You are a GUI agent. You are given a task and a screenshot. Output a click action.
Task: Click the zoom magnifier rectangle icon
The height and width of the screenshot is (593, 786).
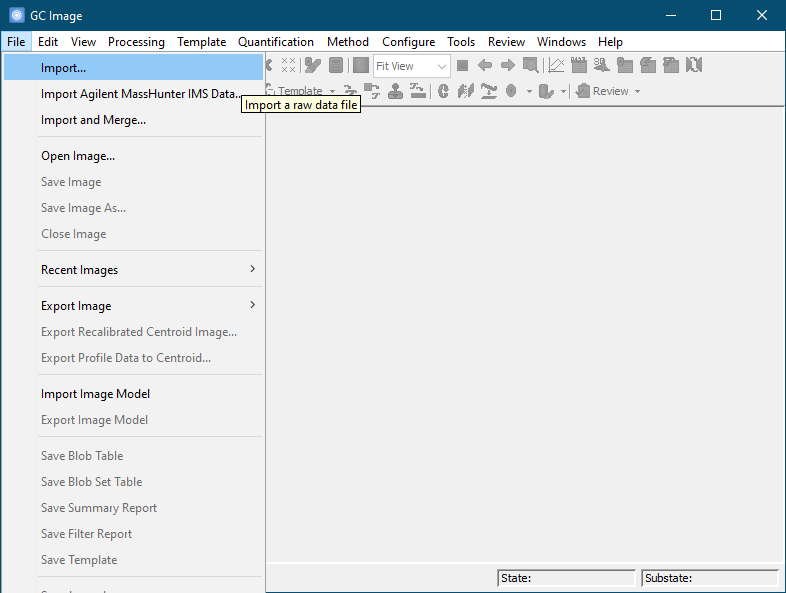(530, 65)
